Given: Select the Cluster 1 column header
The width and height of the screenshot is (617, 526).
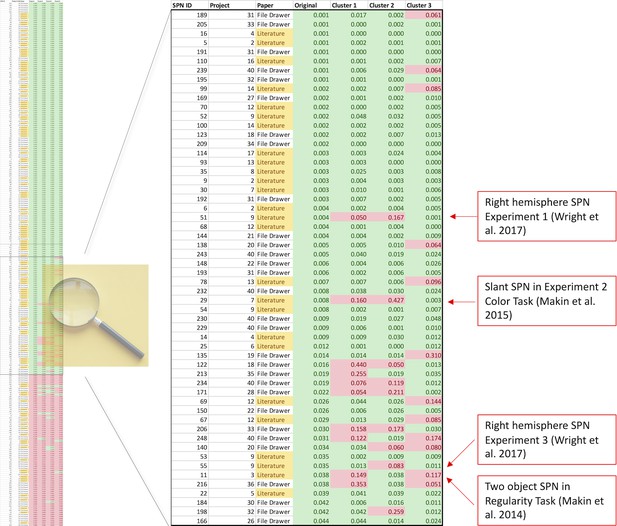Looking at the screenshot, I should tap(344, 6).
